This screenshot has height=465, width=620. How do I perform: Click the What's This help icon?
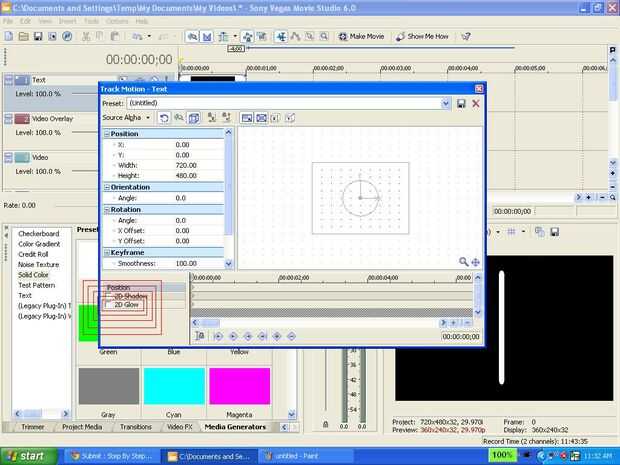pyautogui.click(x=466, y=36)
